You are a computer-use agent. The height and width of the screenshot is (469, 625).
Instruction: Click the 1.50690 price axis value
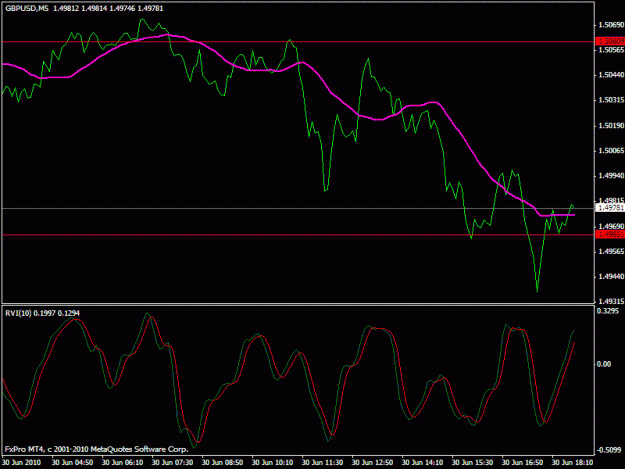click(611, 25)
